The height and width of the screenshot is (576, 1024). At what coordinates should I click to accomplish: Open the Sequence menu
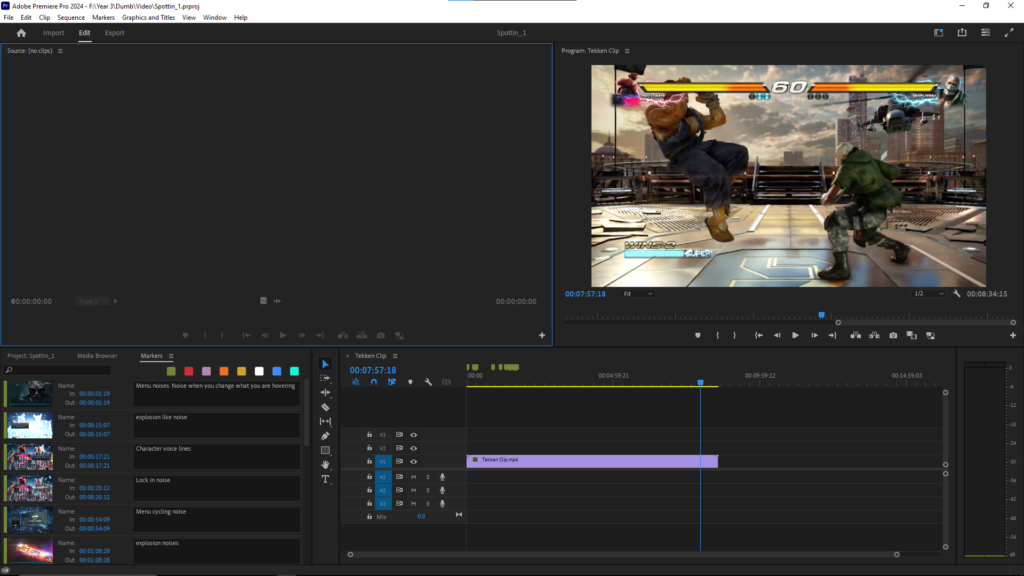tap(71, 18)
